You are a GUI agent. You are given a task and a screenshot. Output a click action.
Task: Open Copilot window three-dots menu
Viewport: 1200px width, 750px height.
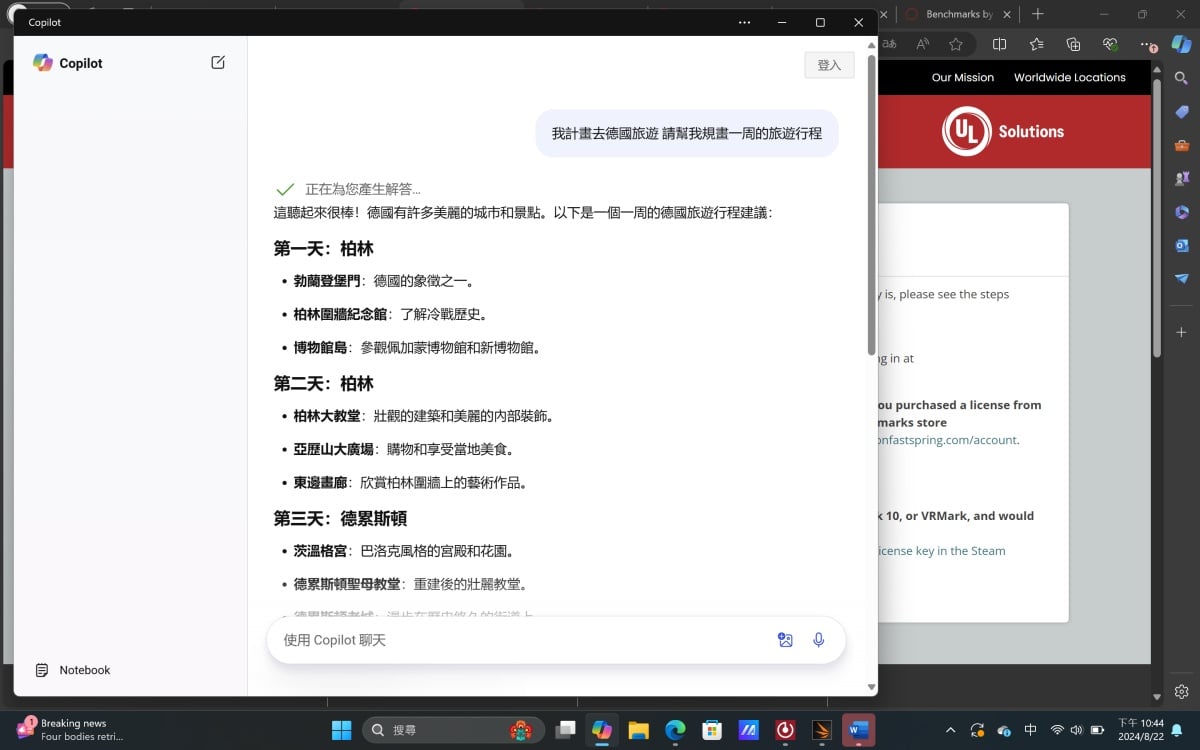[x=744, y=22]
